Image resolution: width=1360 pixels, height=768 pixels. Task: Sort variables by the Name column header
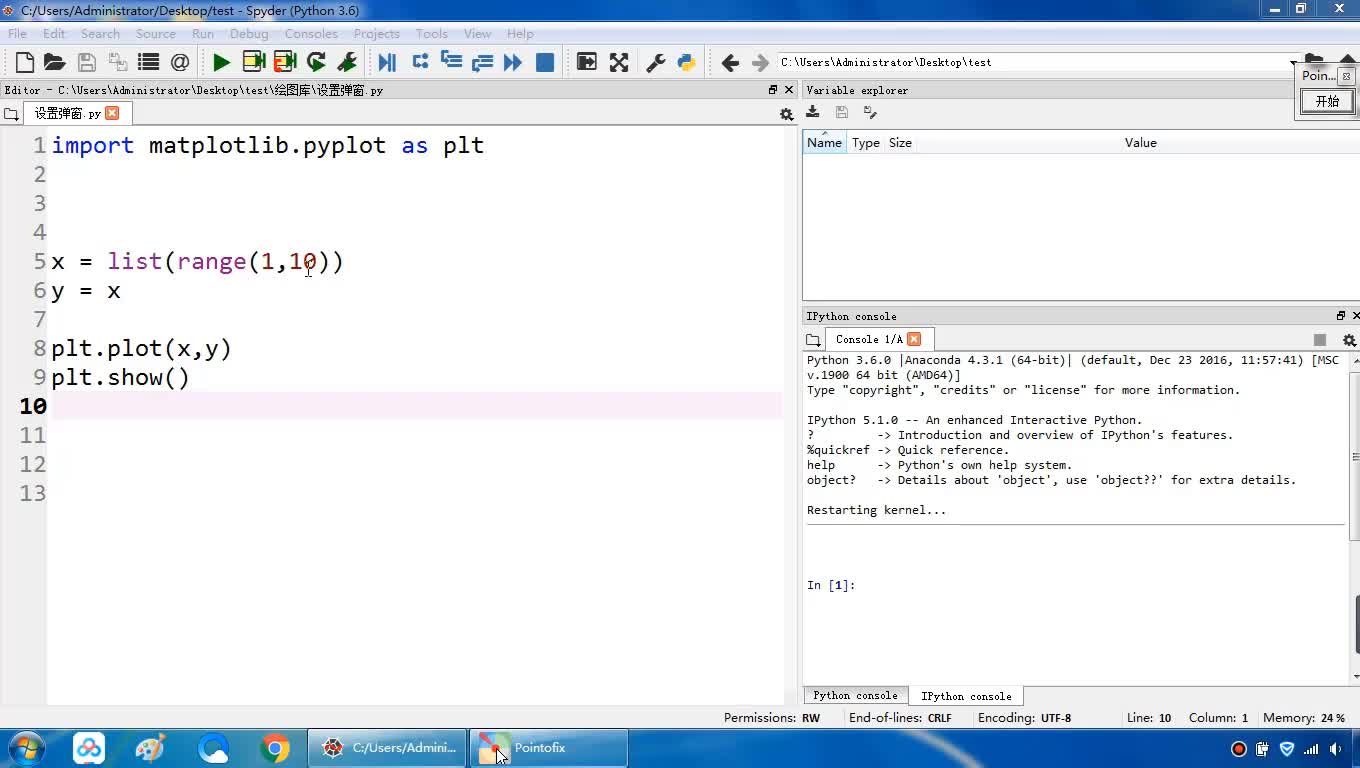click(824, 143)
